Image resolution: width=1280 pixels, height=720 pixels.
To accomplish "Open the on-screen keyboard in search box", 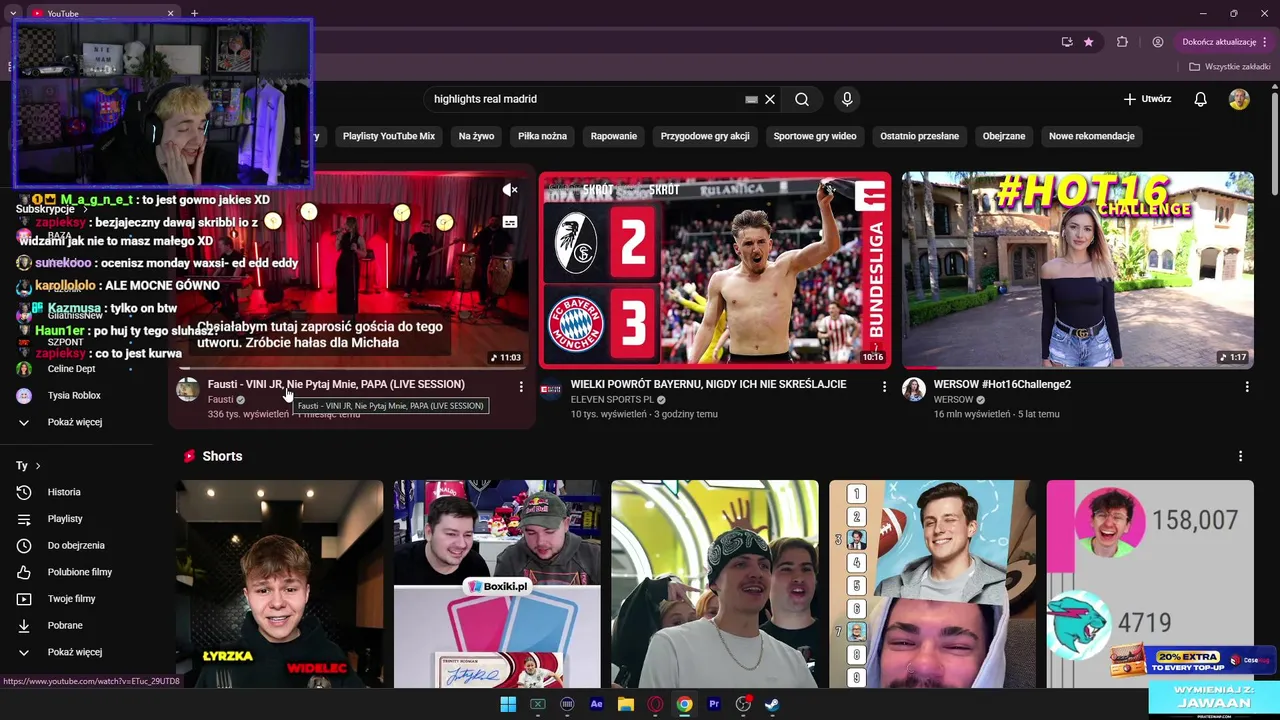I will [x=751, y=99].
